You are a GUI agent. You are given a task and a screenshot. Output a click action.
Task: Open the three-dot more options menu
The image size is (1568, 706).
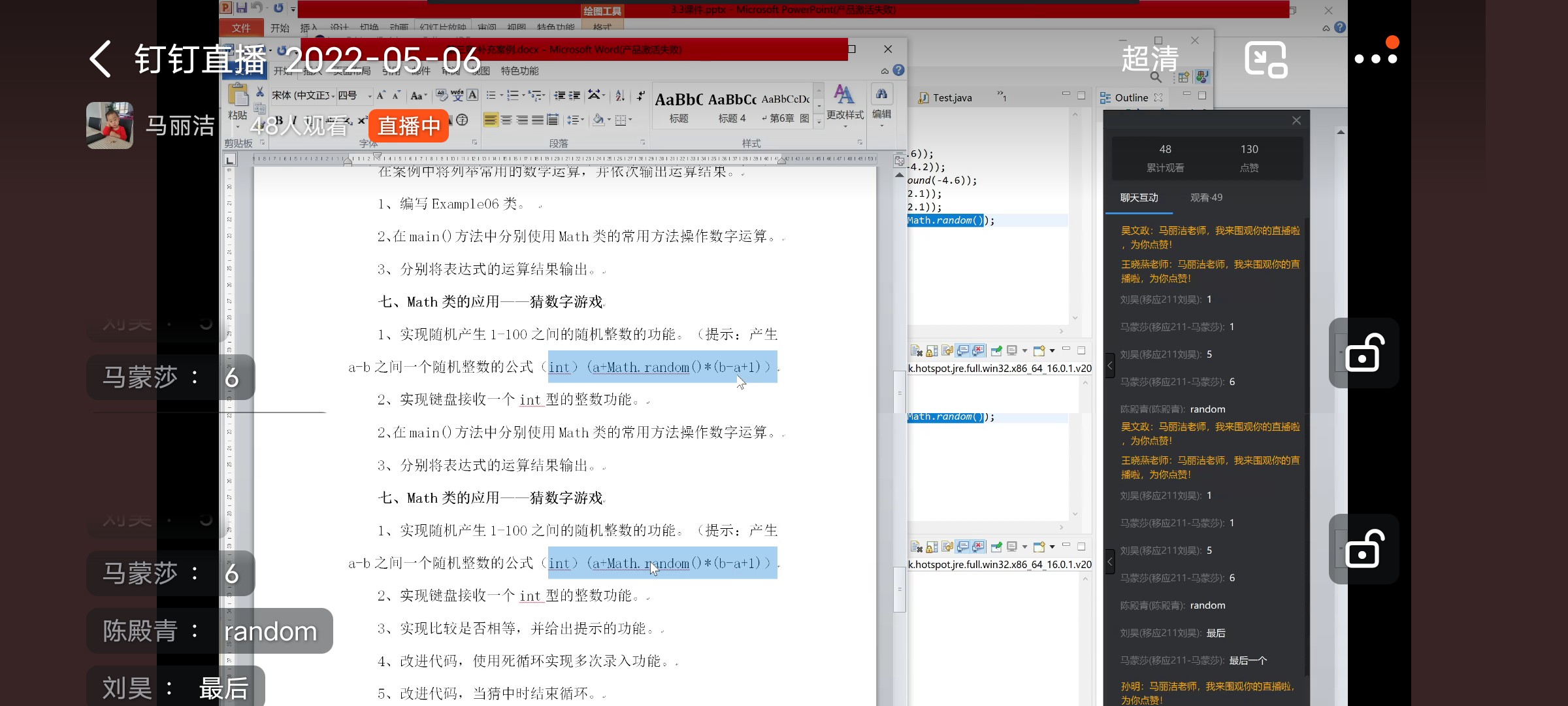tap(1375, 59)
